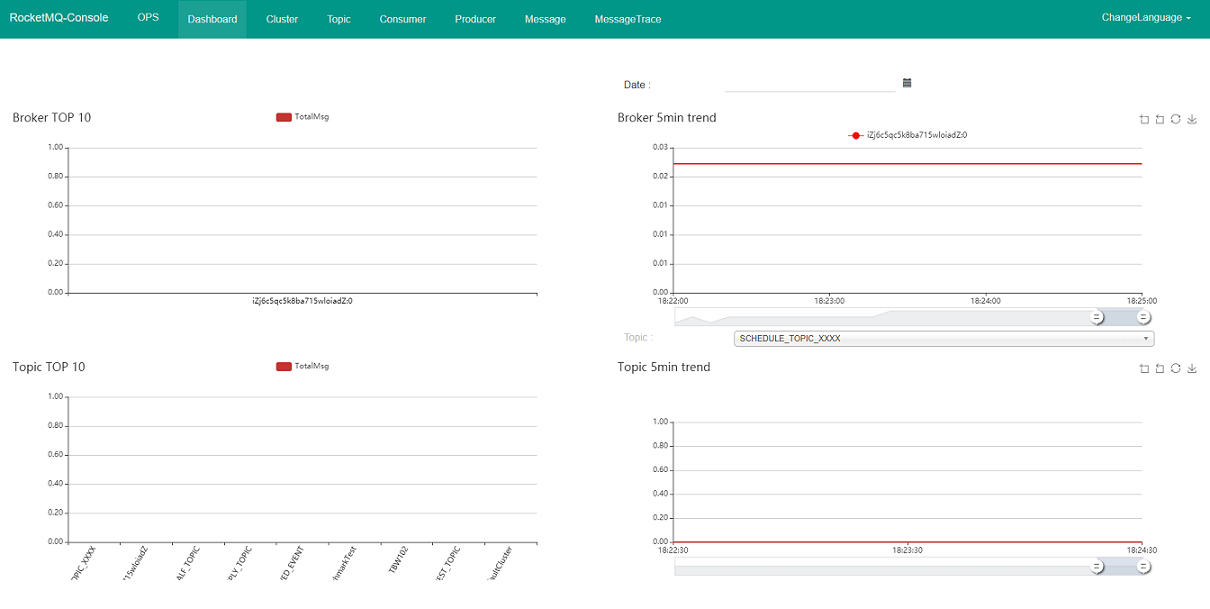Click zoom icon on Topic 5min trend
The width and height of the screenshot is (1210, 609).
point(1144,369)
